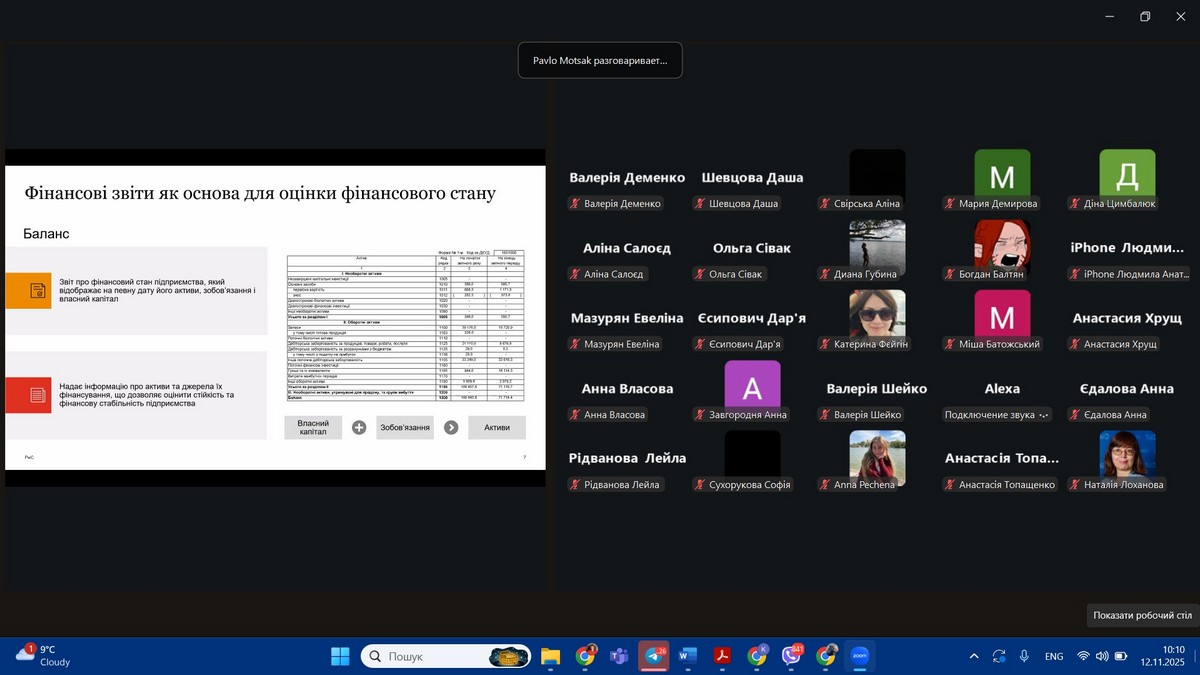Click the Windows Start button
The width and height of the screenshot is (1200, 675).
click(x=340, y=656)
